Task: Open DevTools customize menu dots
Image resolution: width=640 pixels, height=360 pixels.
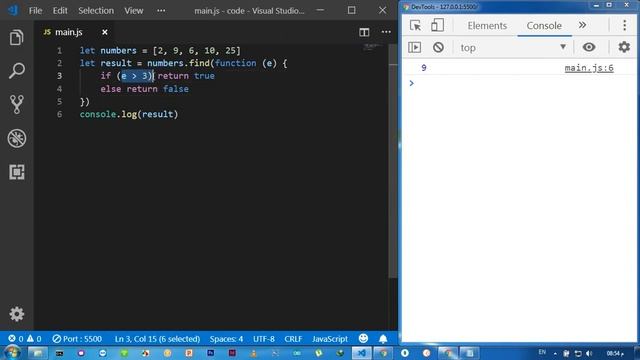Action: click(624, 25)
